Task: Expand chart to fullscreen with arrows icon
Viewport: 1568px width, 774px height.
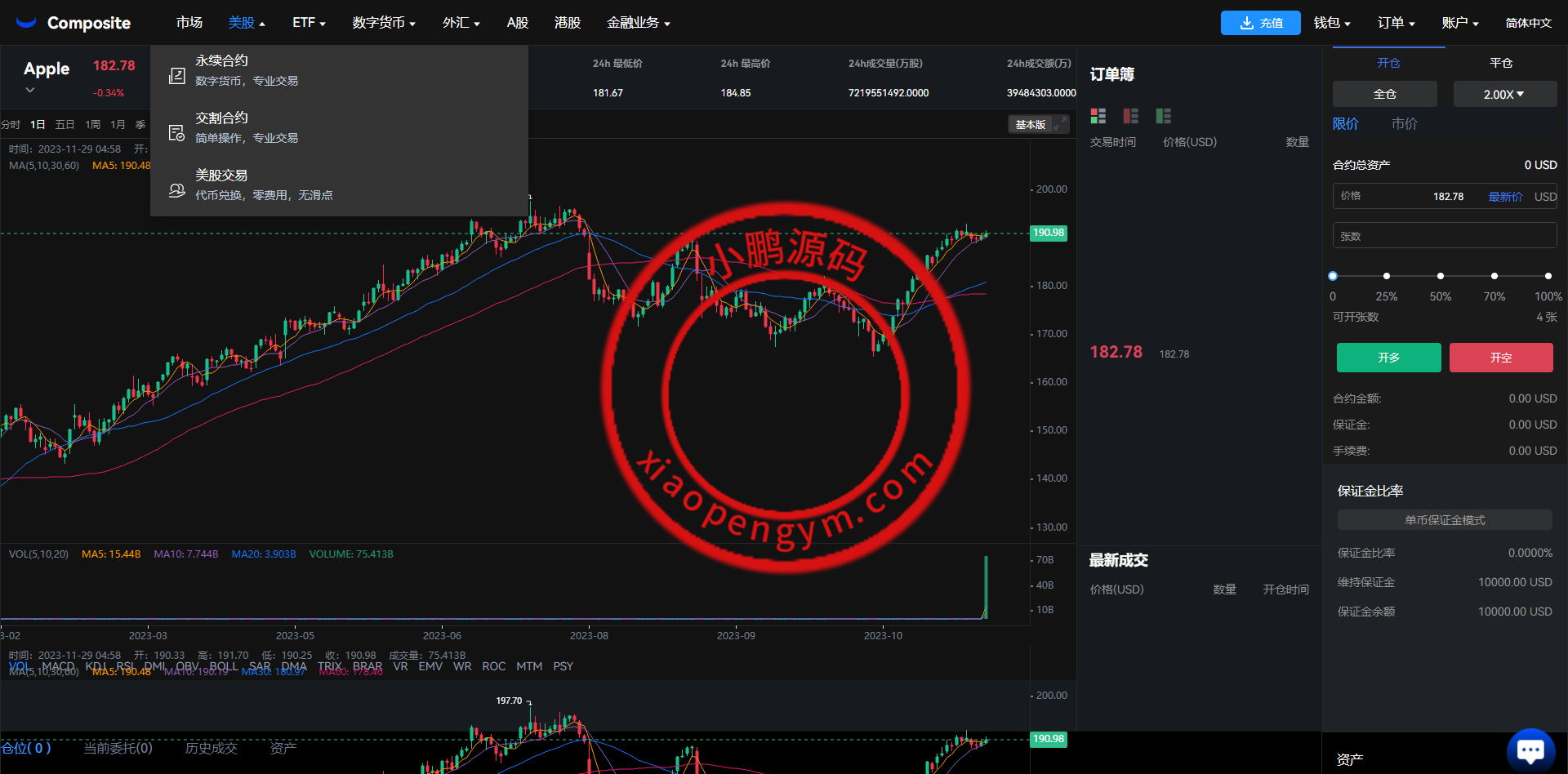Action: 1059,124
